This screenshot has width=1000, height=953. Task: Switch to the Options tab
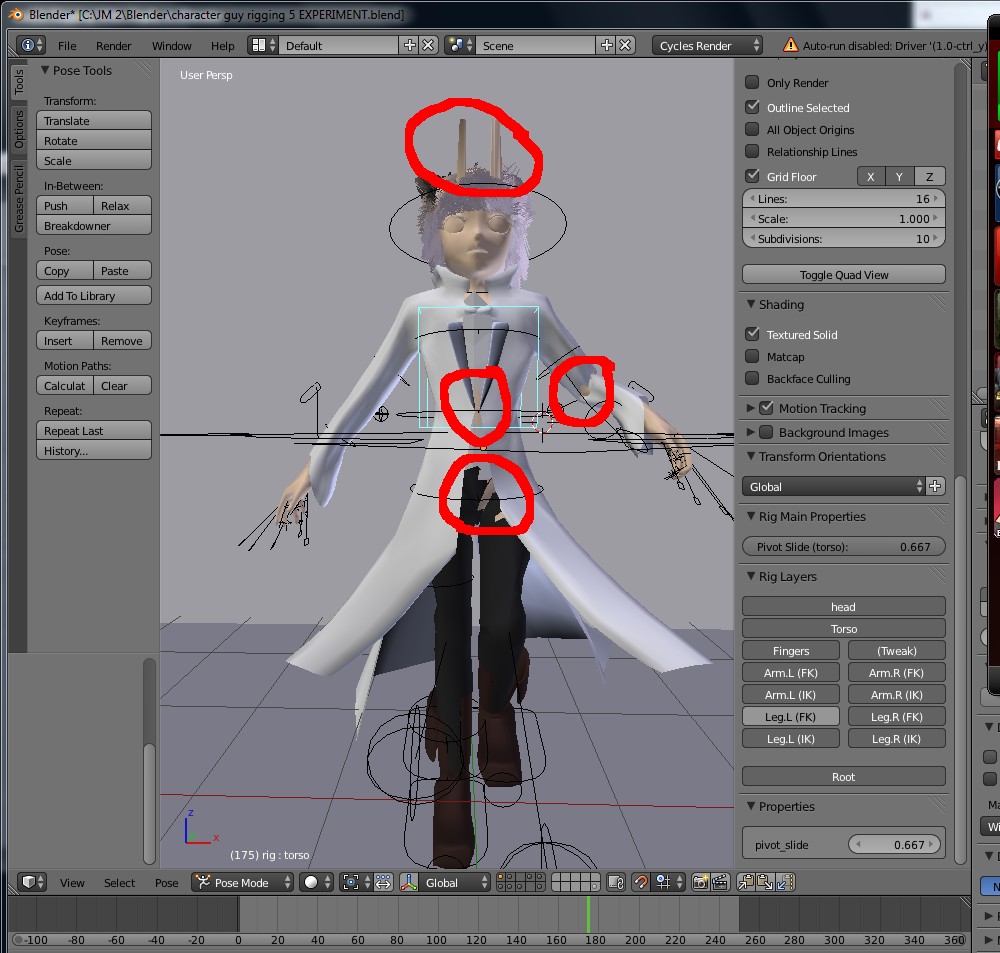click(x=18, y=129)
